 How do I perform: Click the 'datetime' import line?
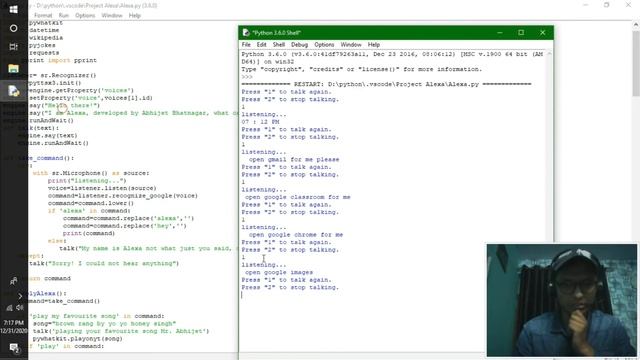tap(44, 30)
